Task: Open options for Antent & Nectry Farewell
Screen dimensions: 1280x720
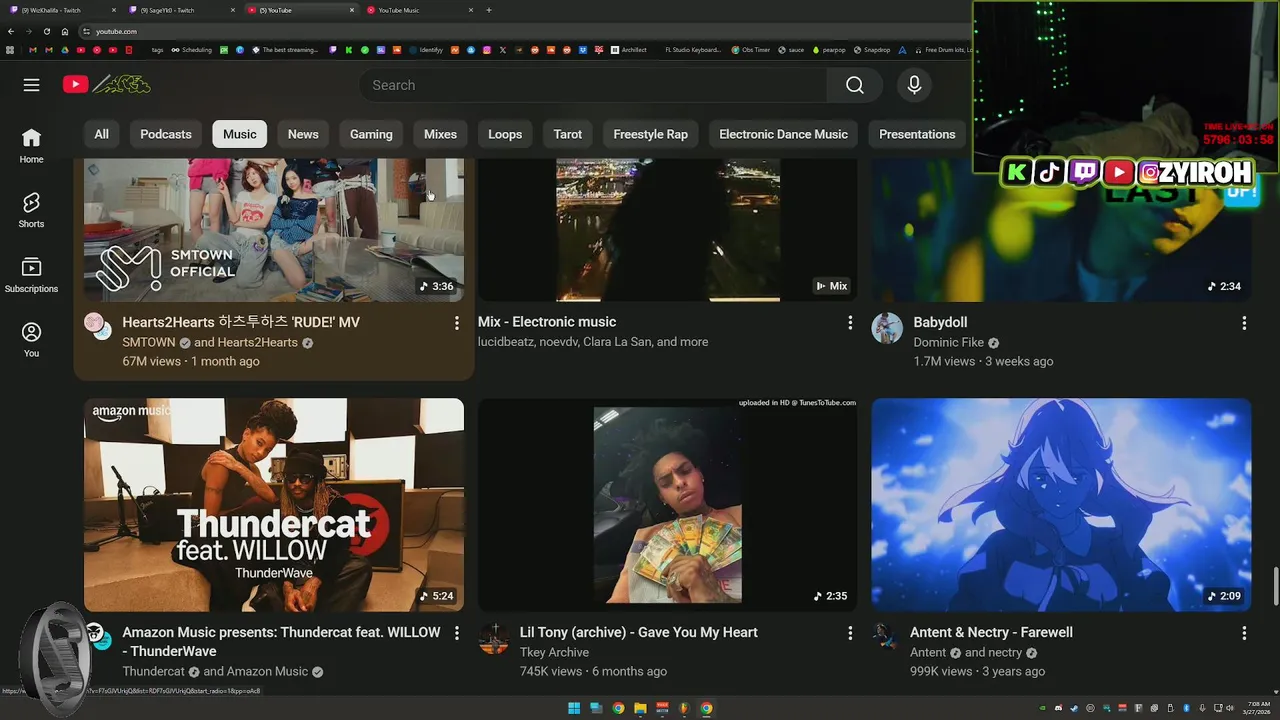Action: click(x=1244, y=633)
